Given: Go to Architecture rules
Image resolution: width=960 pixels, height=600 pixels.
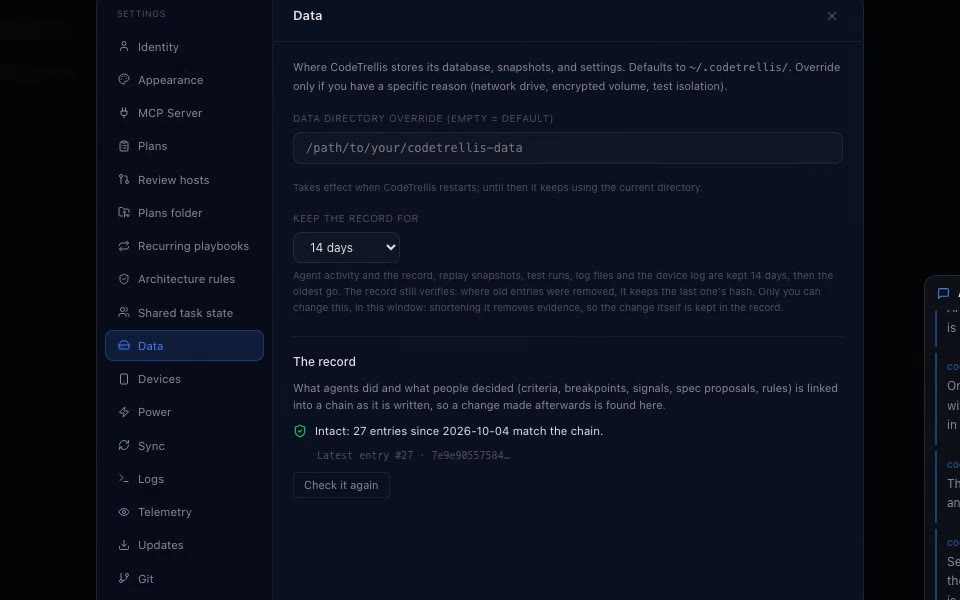Looking at the screenshot, I should click(x=184, y=279).
